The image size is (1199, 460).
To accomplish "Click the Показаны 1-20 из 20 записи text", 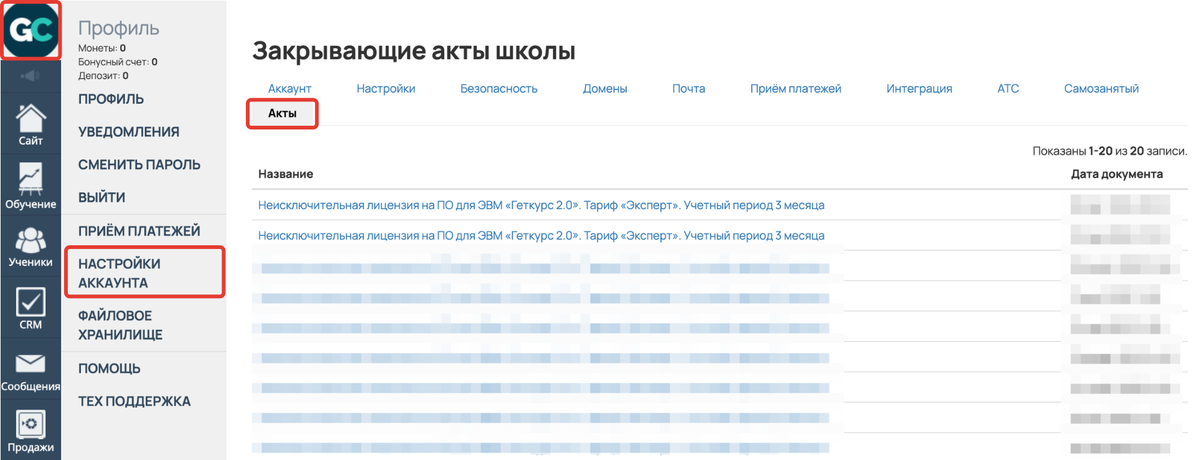I will pos(1110,151).
